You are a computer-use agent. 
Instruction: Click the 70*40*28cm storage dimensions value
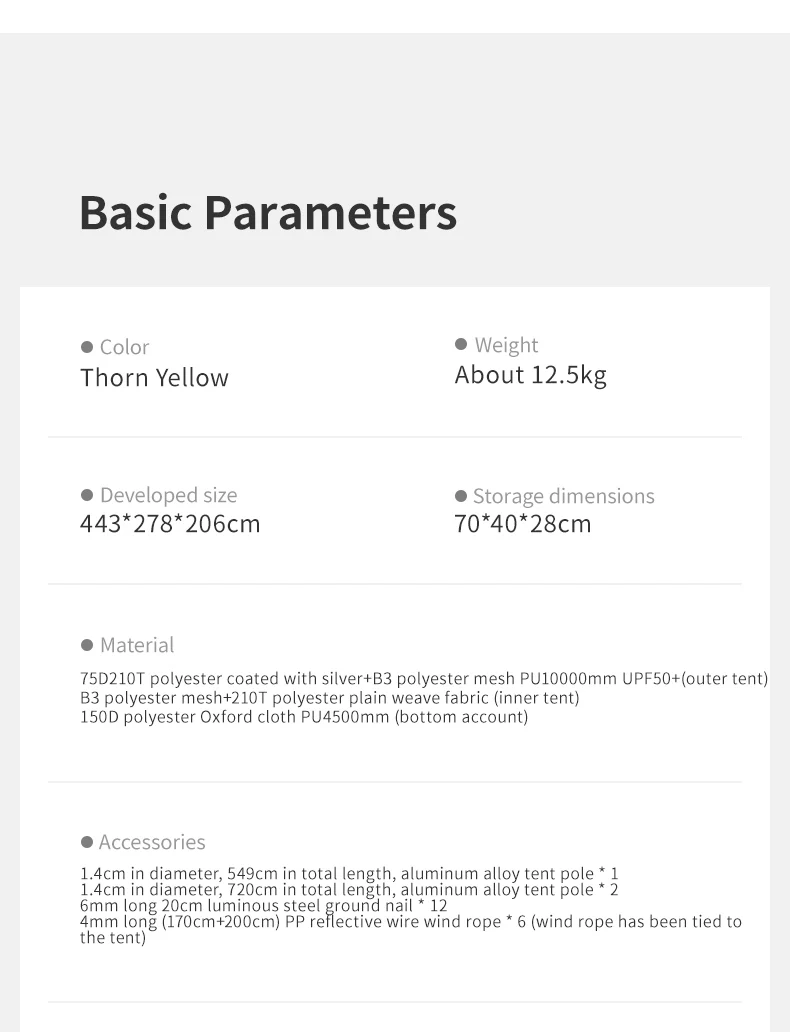point(523,524)
